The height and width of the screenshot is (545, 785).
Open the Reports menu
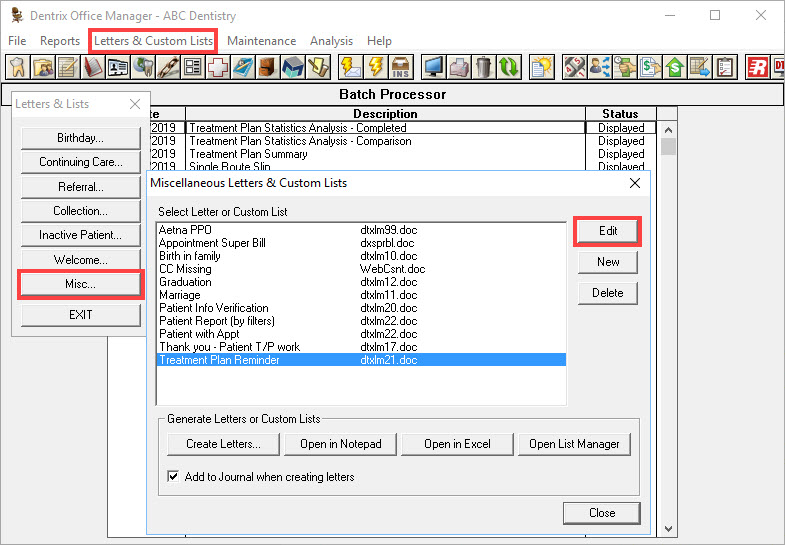click(x=60, y=41)
